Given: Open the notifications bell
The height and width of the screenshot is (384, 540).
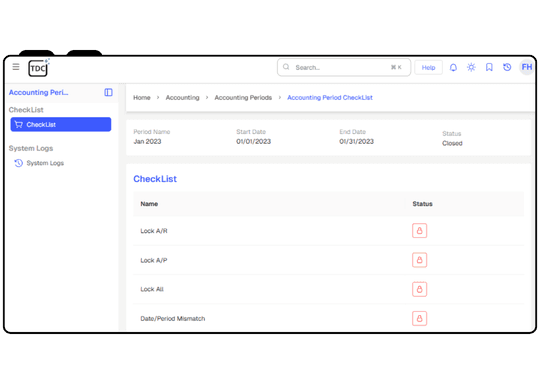Looking at the screenshot, I should click(453, 68).
